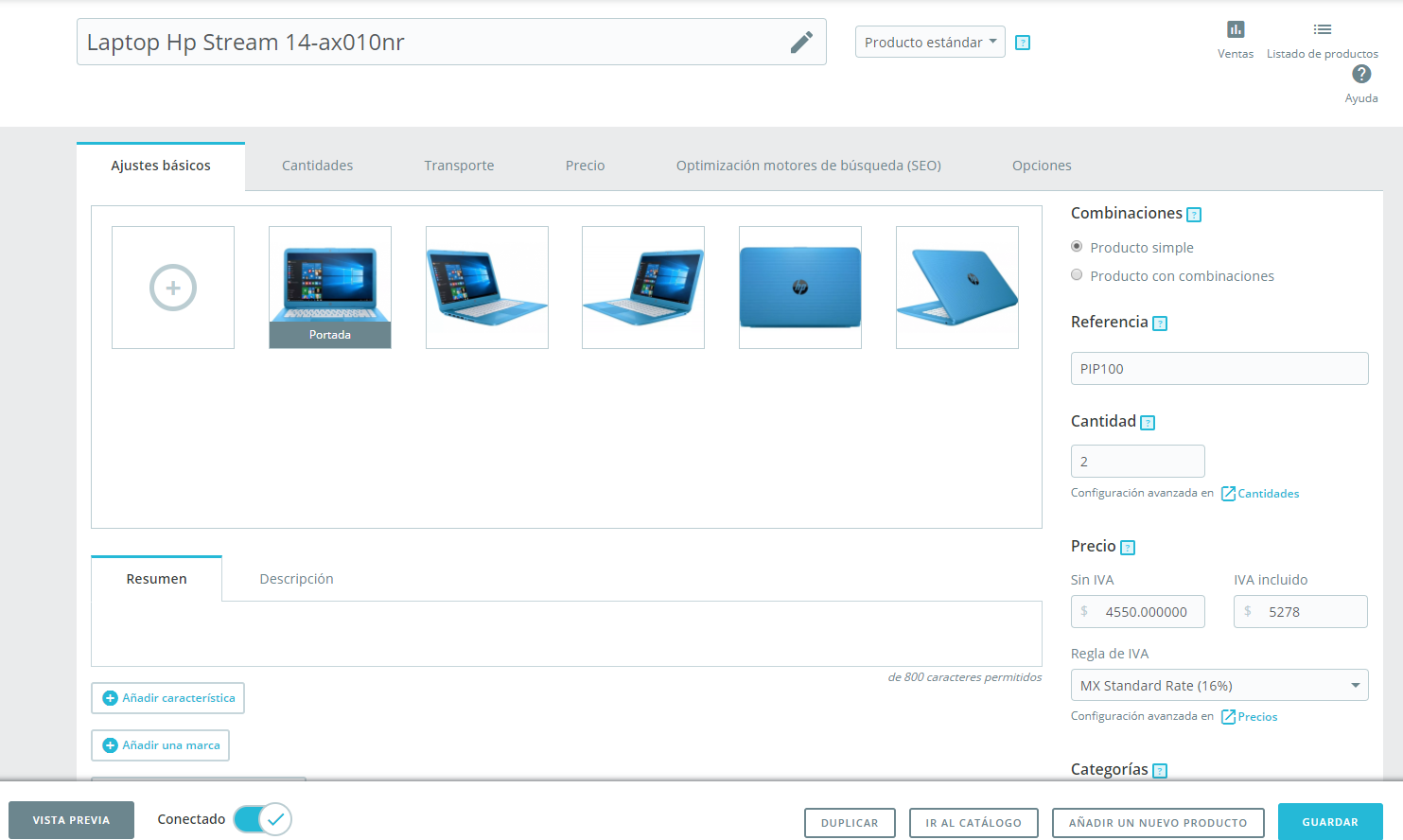1403x840 pixels.
Task: Click the Añadir característica button
Action: point(167,698)
